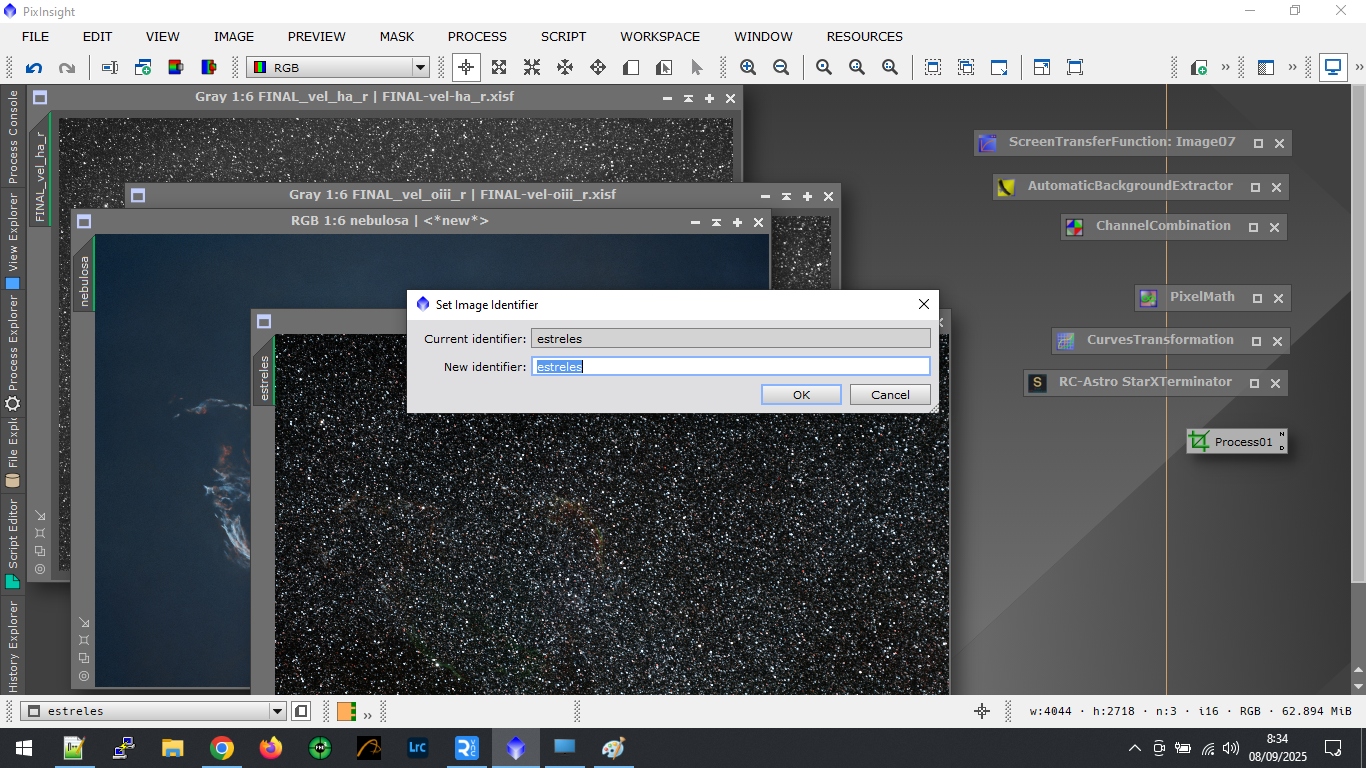The height and width of the screenshot is (768, 1366).
Task: Click the crosshair icon in status bar
Action: (x=982, y=711)
